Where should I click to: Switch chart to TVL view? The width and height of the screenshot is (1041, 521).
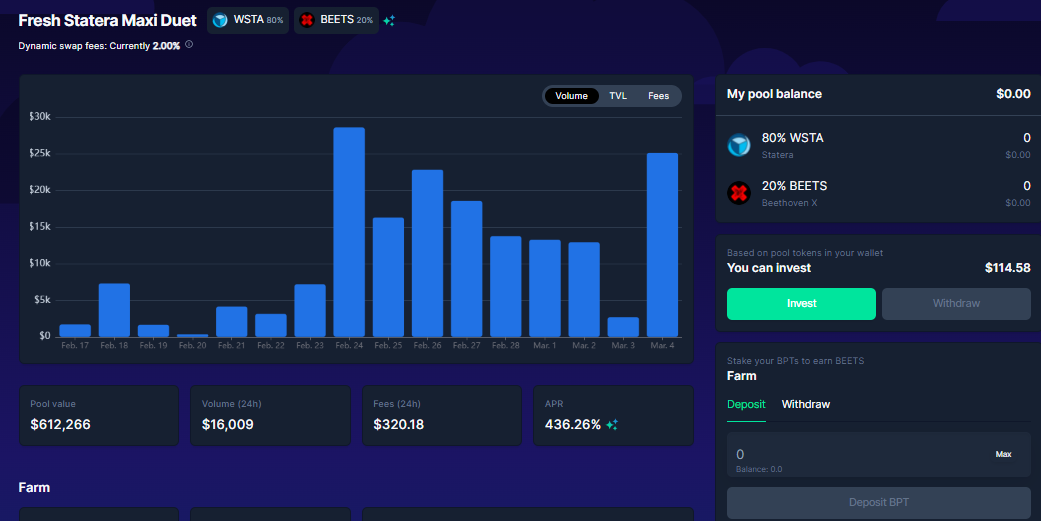[x=618, y=96]
